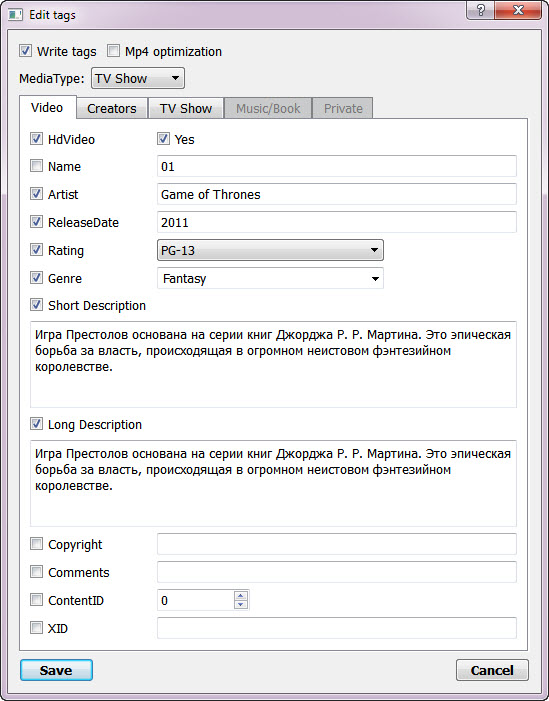Viewport: 549px width, 701px height.
Task: Click the empty XID input field
Action: pos(337,628)
